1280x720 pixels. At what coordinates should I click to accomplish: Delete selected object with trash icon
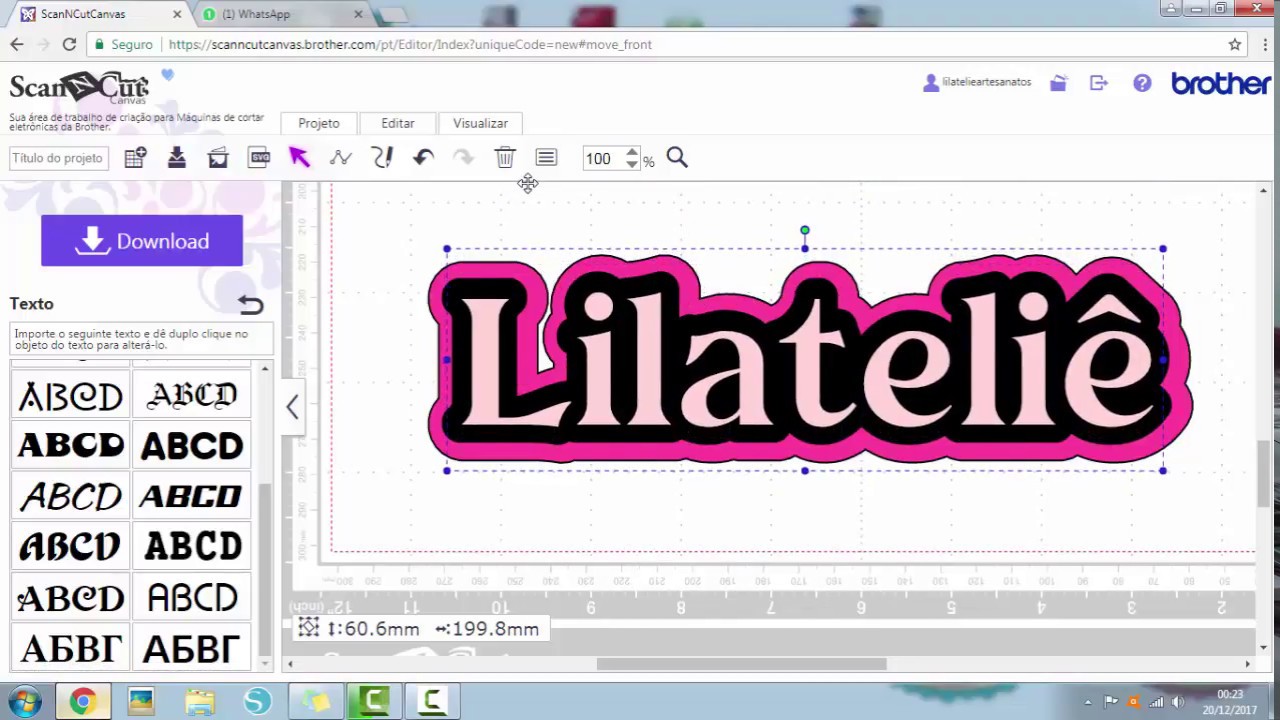[x=505, y=157]
